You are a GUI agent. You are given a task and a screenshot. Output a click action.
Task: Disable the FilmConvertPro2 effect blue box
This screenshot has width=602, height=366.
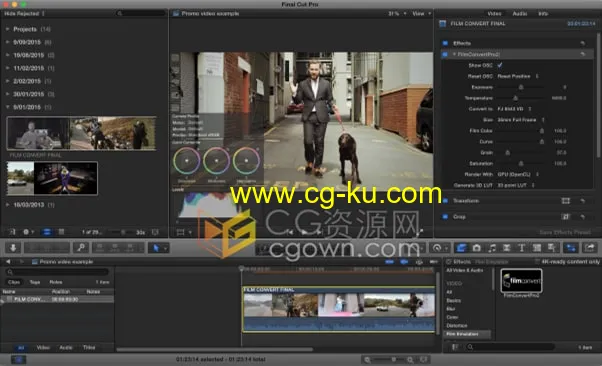[445, 54]
